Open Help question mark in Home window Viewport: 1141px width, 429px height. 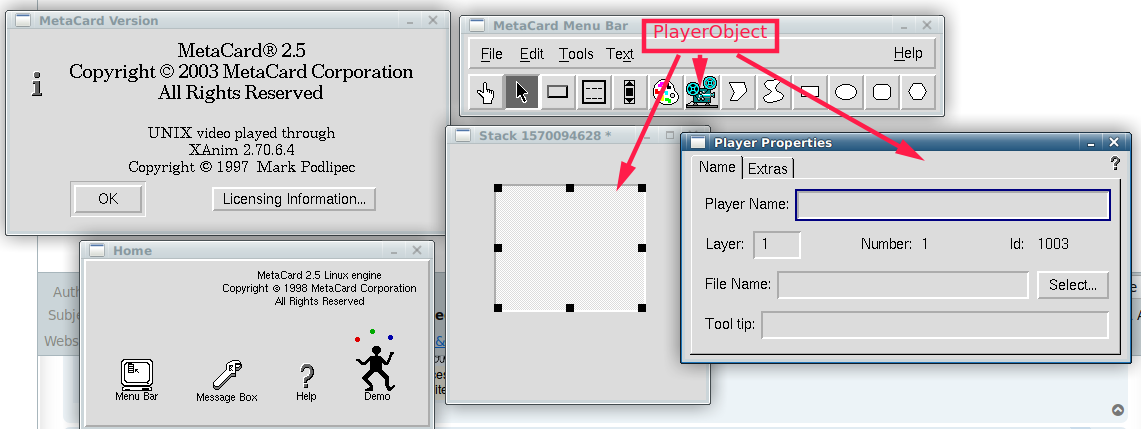(x=306, y=382)
